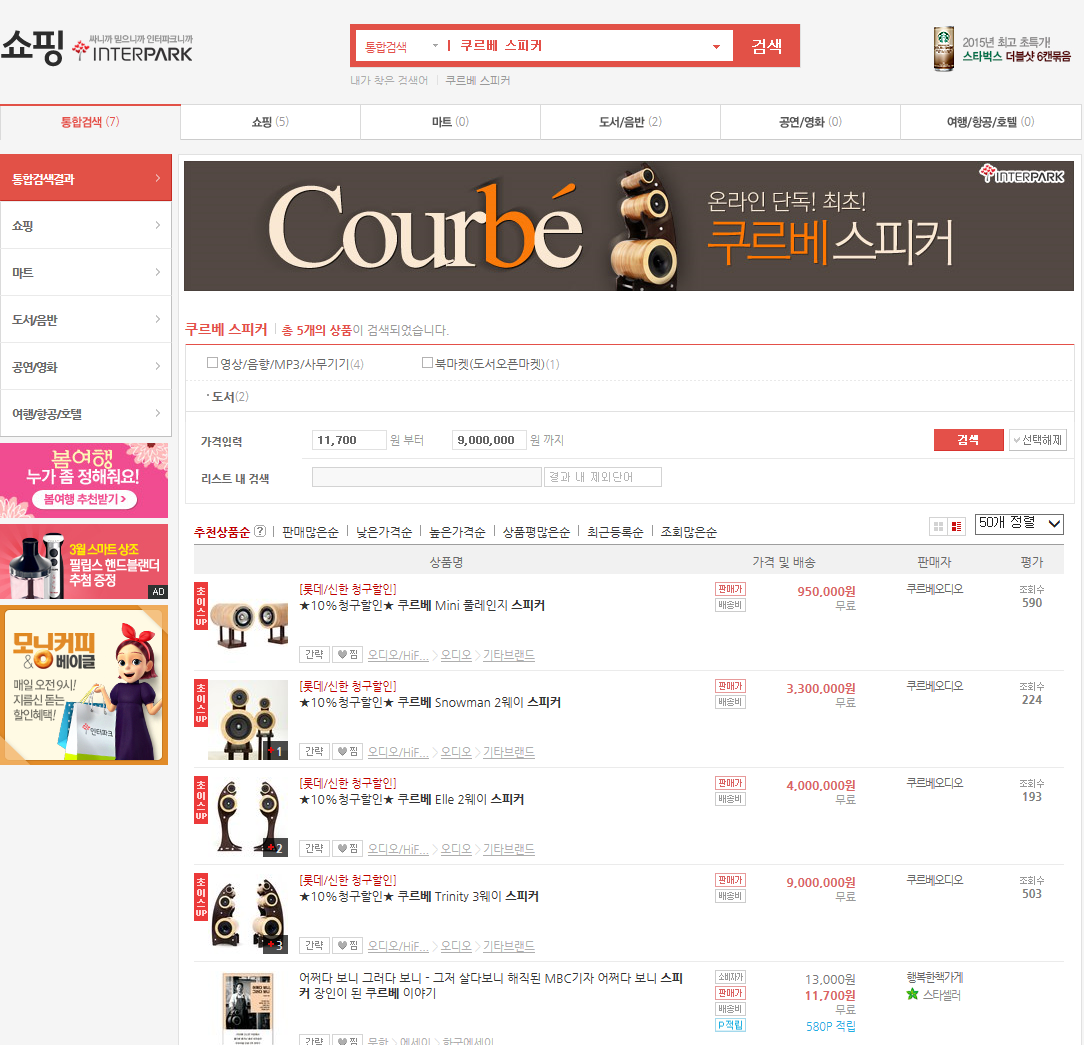Sort by 최근등록순
Viewport: 1084px width, 1045px height.
[615, 532]
